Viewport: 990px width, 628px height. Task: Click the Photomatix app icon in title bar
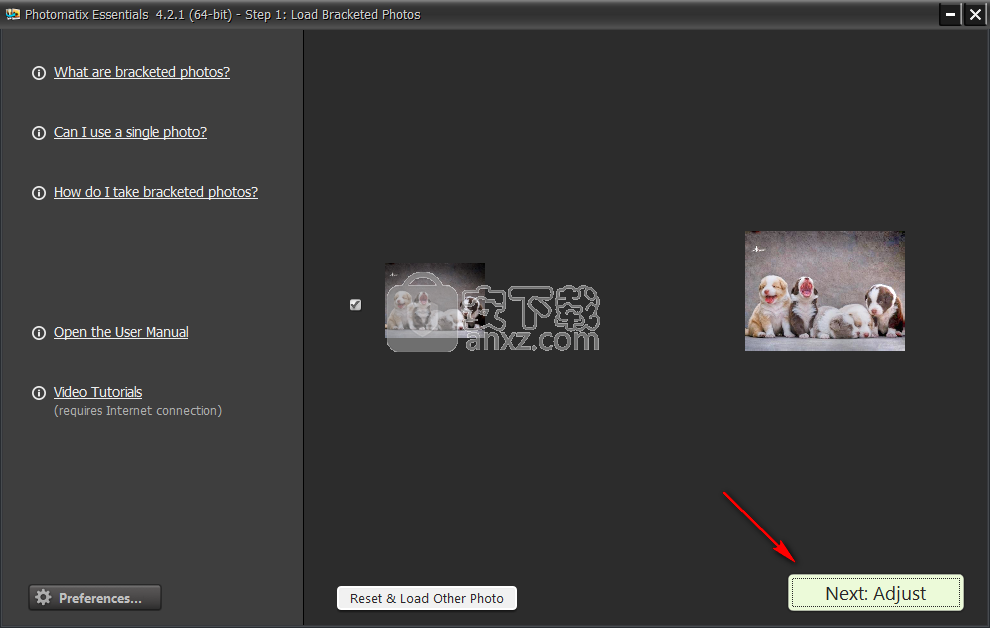pos(13,14)
